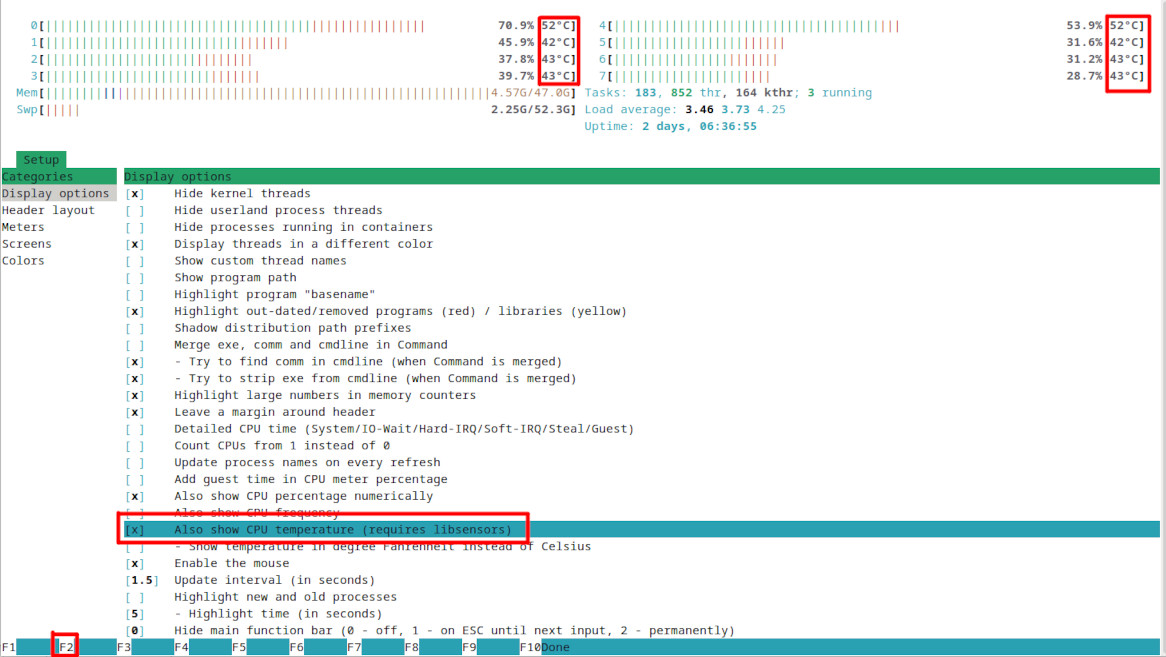The width and height of the screenshot is (1166, 657).
Task: Select the Screens category
Action: 27,244
